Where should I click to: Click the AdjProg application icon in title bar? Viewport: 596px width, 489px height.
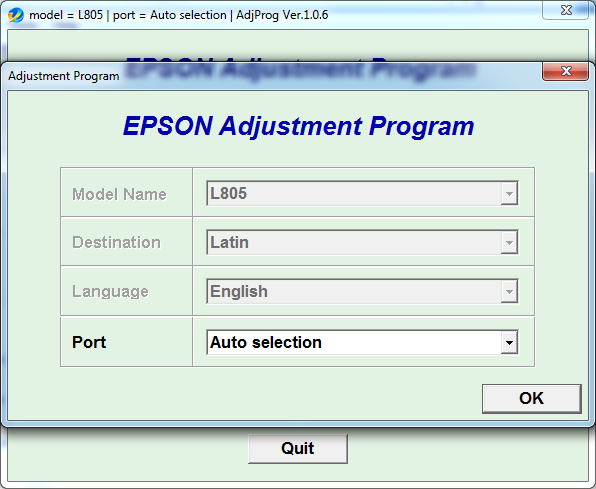click(16, 15)
